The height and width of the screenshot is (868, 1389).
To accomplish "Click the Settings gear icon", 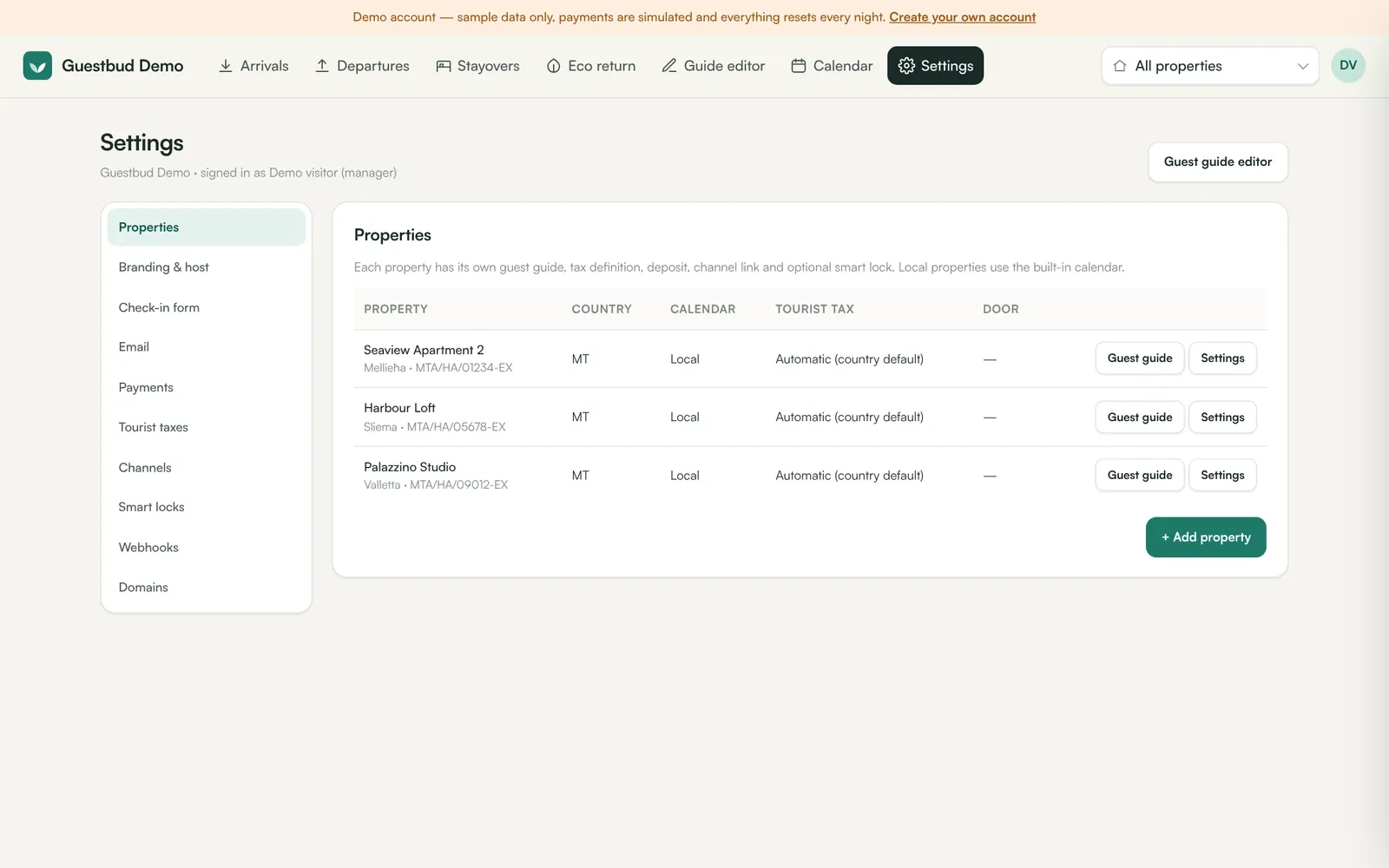I will [907, 66].
